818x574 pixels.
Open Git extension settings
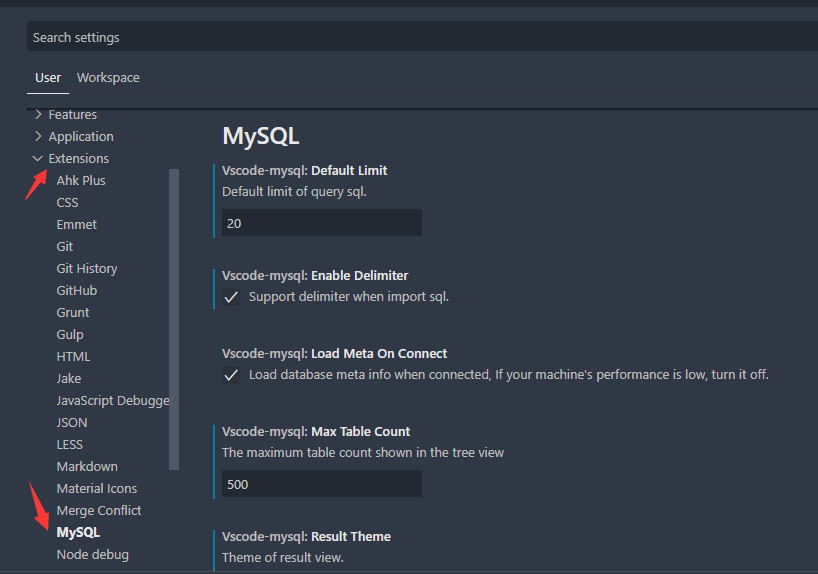pos(65,246)
